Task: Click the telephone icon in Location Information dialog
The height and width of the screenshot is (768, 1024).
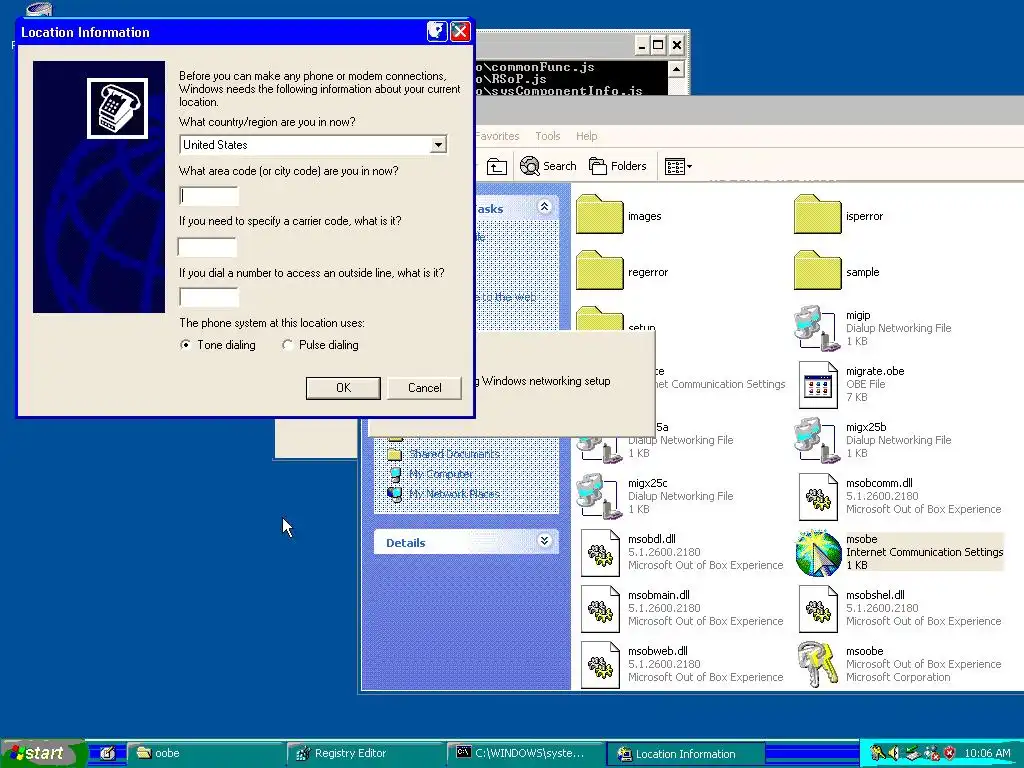Action: pos(118,108)
